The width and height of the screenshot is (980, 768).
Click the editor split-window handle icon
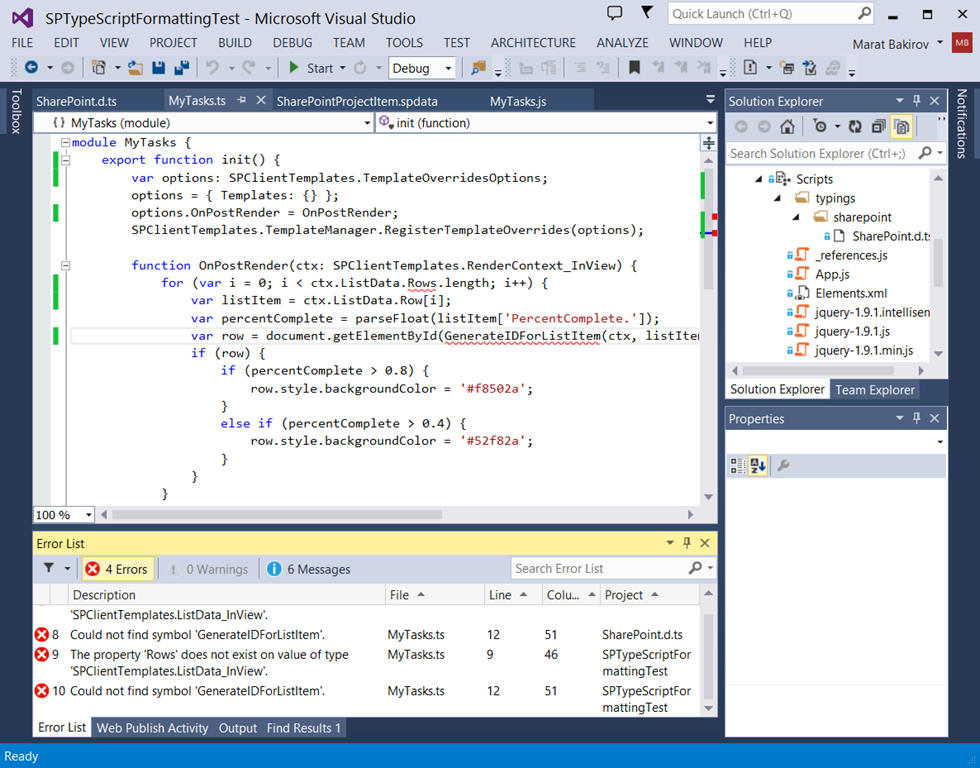pyautogui.click(x=708, y=142)
